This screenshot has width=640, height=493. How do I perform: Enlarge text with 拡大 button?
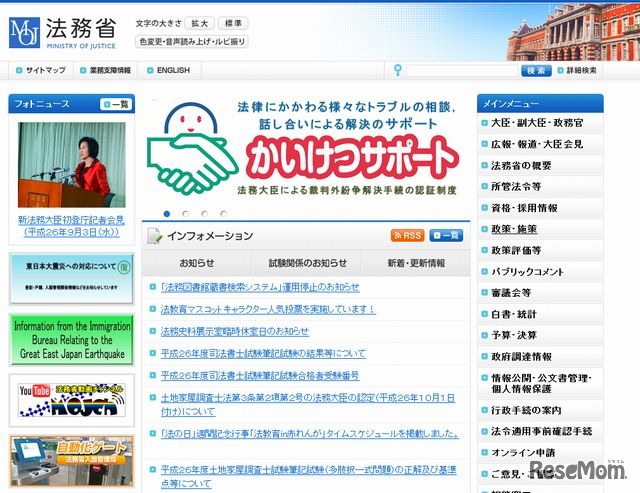(200, 23)
